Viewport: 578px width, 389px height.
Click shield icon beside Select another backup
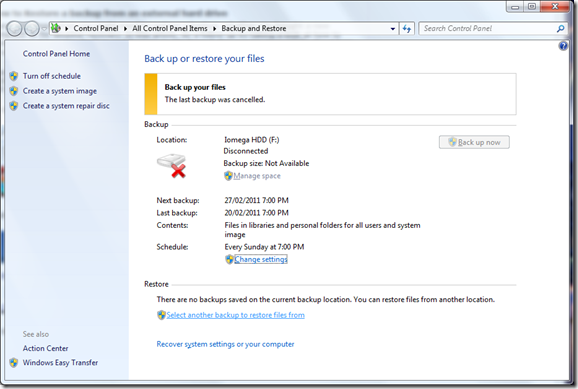pos(161,315)
